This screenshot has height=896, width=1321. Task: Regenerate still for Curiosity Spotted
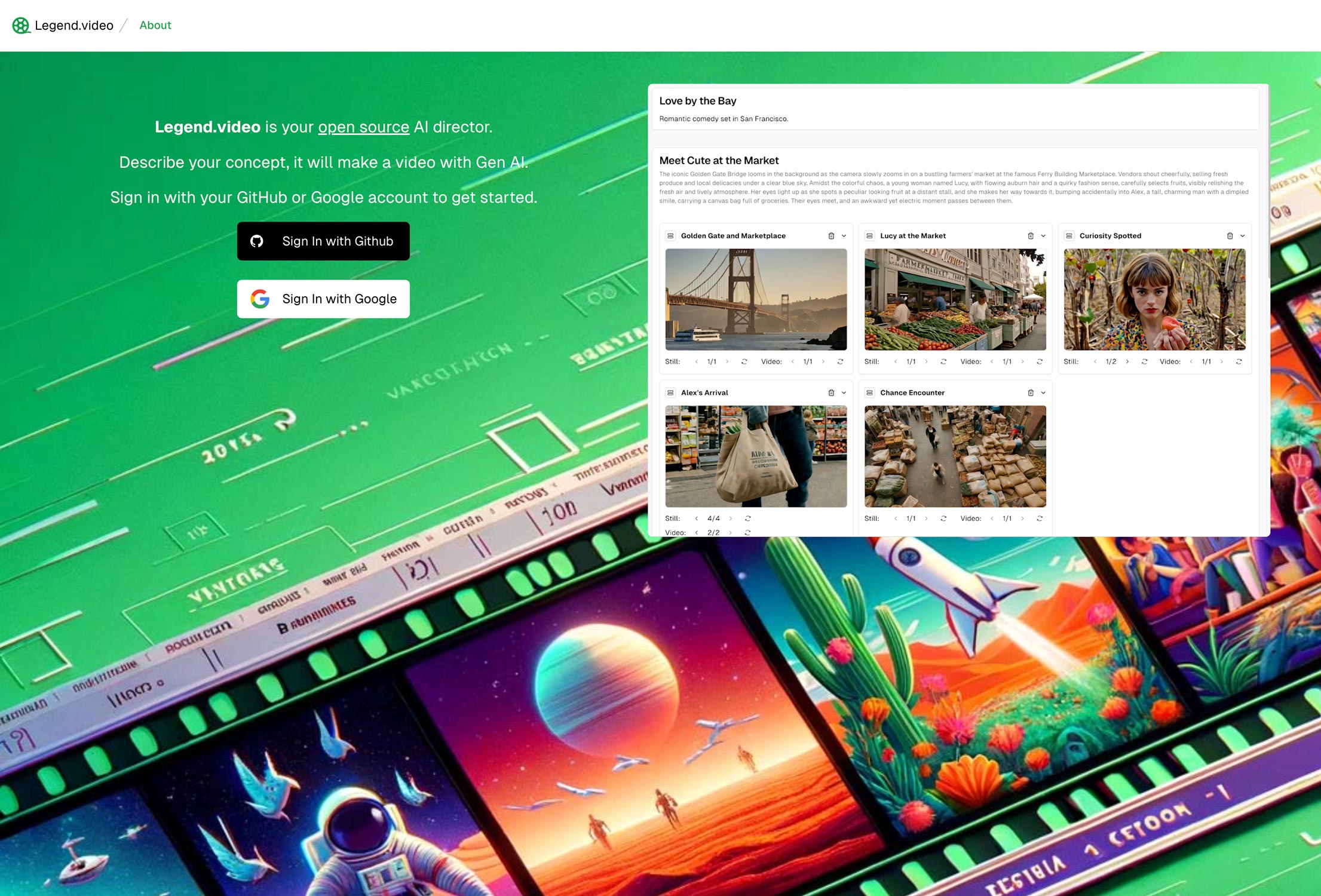[x=1144, y=361]
